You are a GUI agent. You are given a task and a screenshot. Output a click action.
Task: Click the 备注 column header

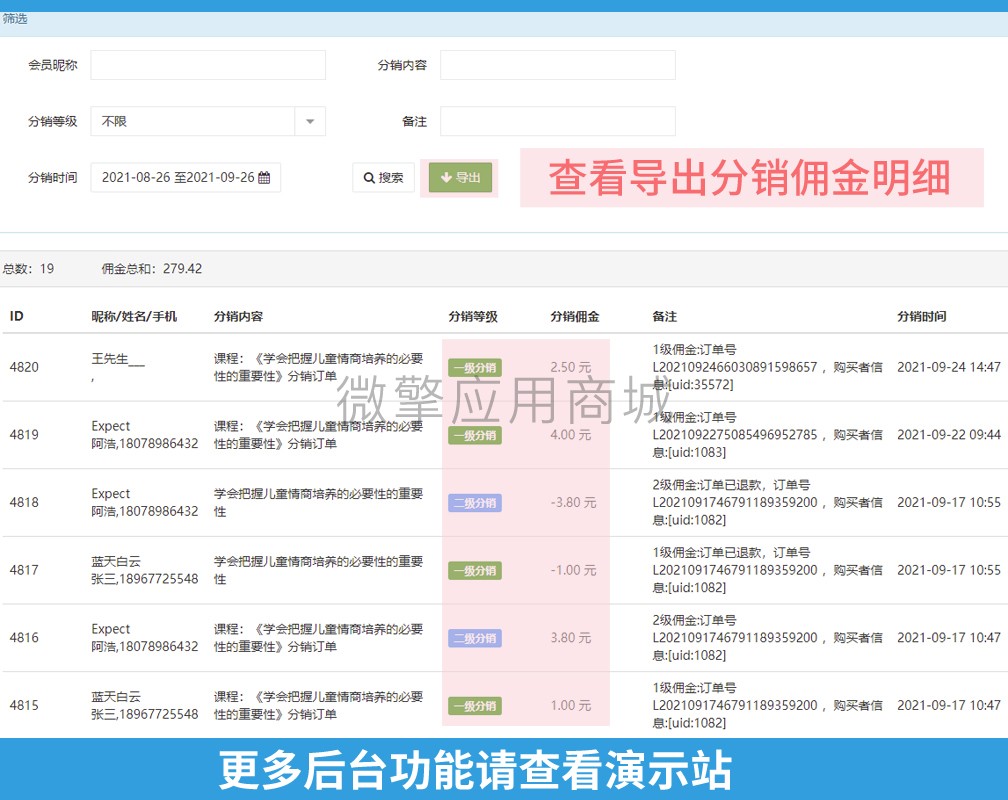[x=665, y=316]
